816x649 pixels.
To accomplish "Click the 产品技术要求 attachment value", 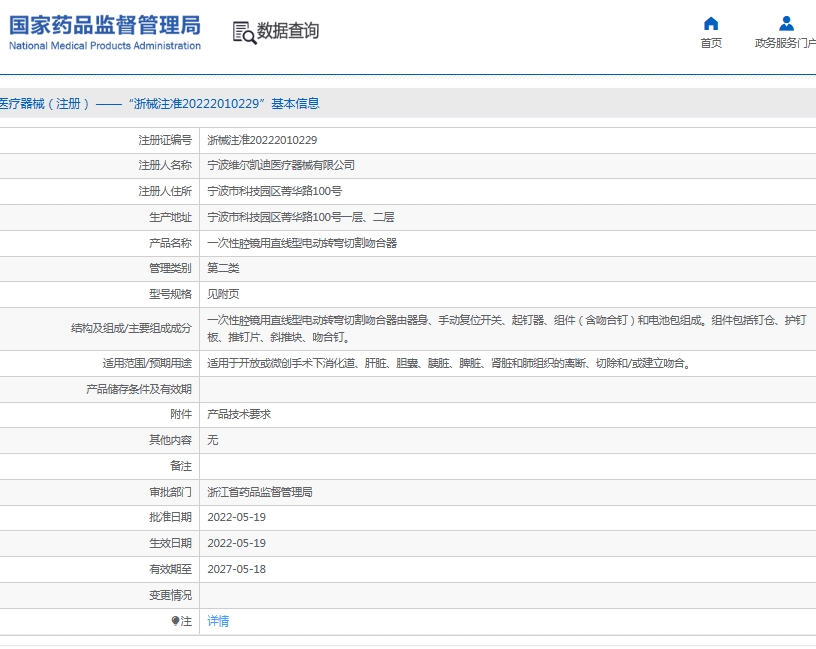I will 239,414.
